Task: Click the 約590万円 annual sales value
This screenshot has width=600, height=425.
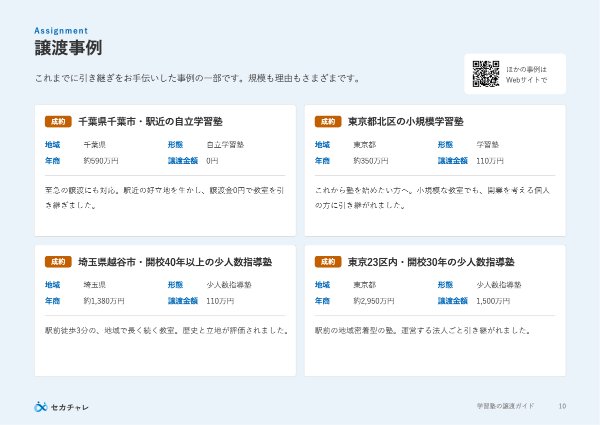Action: [x=101, y=161]
